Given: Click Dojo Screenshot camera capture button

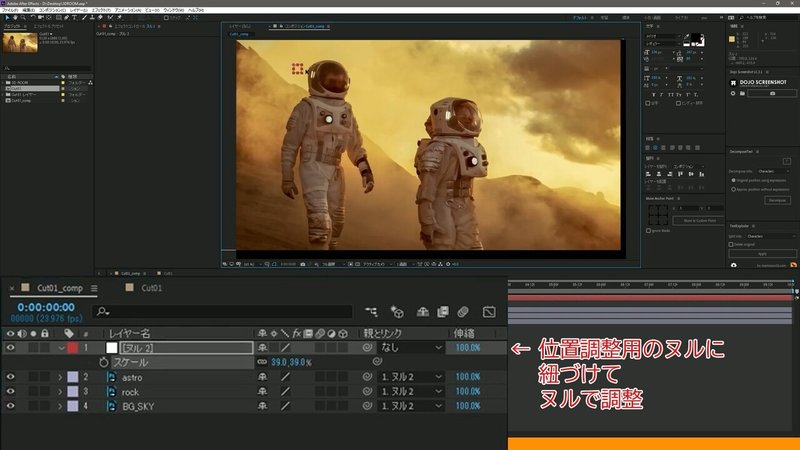Looking at the screenshot, I should tap(772, 93).
